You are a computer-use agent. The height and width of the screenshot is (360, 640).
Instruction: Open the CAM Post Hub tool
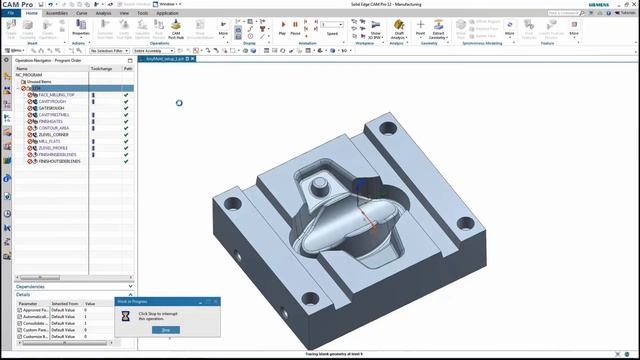pyautogui.click(x=176, y=29)
